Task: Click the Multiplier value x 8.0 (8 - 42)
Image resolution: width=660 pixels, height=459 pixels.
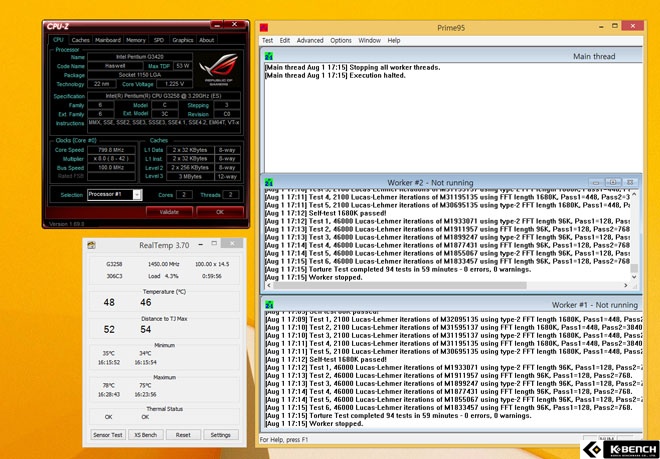Action: 112,159
